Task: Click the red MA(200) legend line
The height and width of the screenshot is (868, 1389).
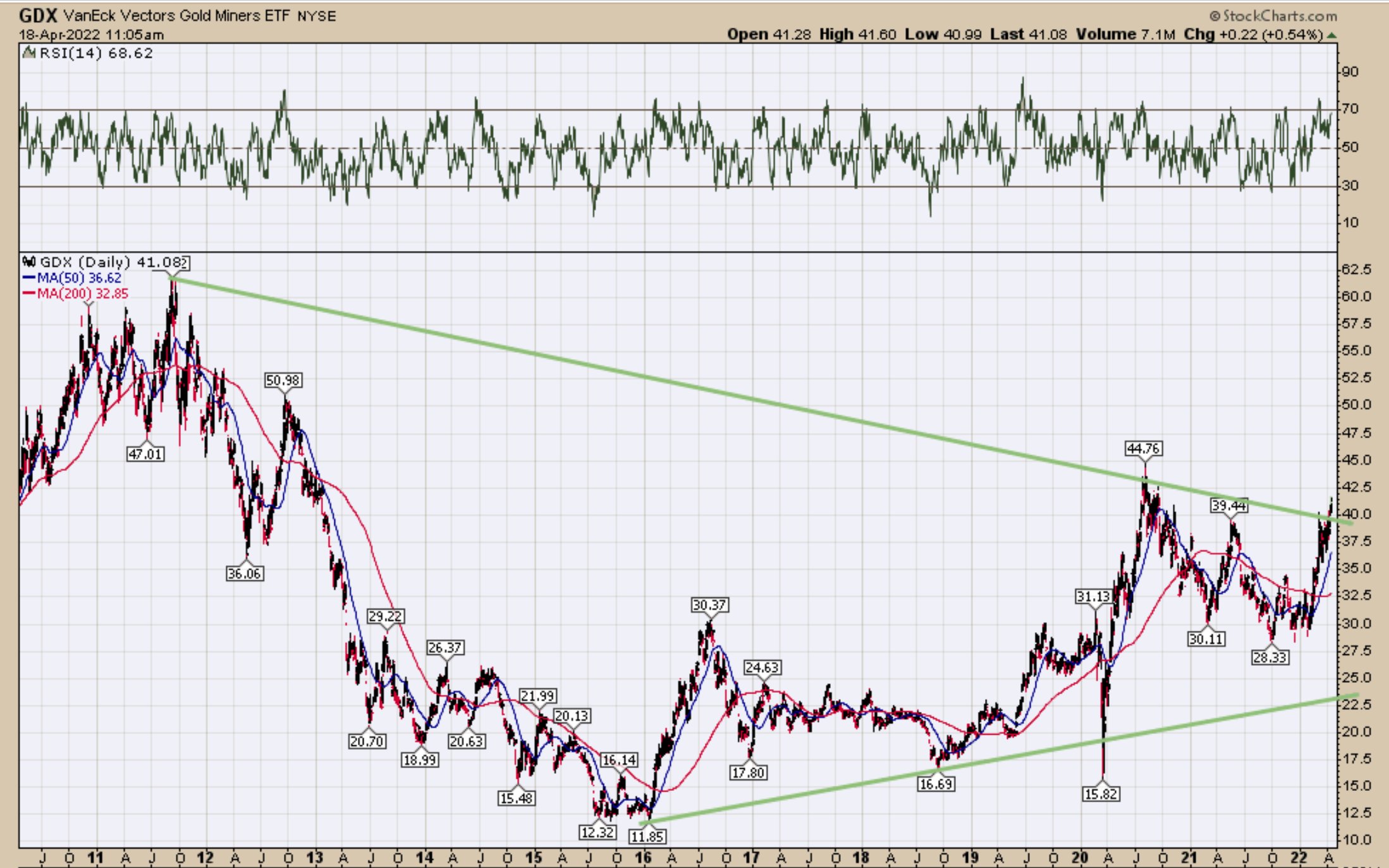Action: coord(28,294)
